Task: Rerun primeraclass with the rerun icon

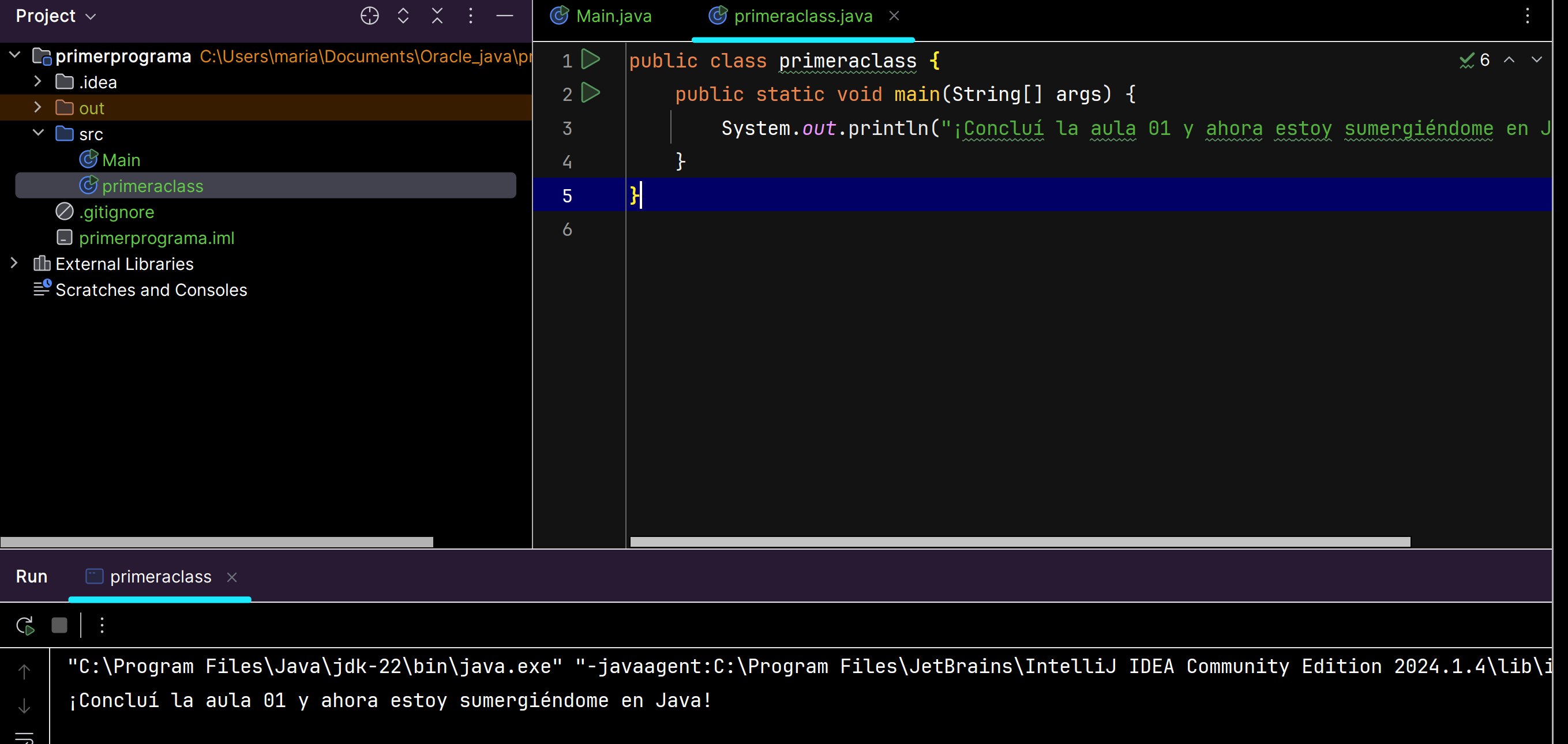Action: pyautogui.click(x=25, y=625)
